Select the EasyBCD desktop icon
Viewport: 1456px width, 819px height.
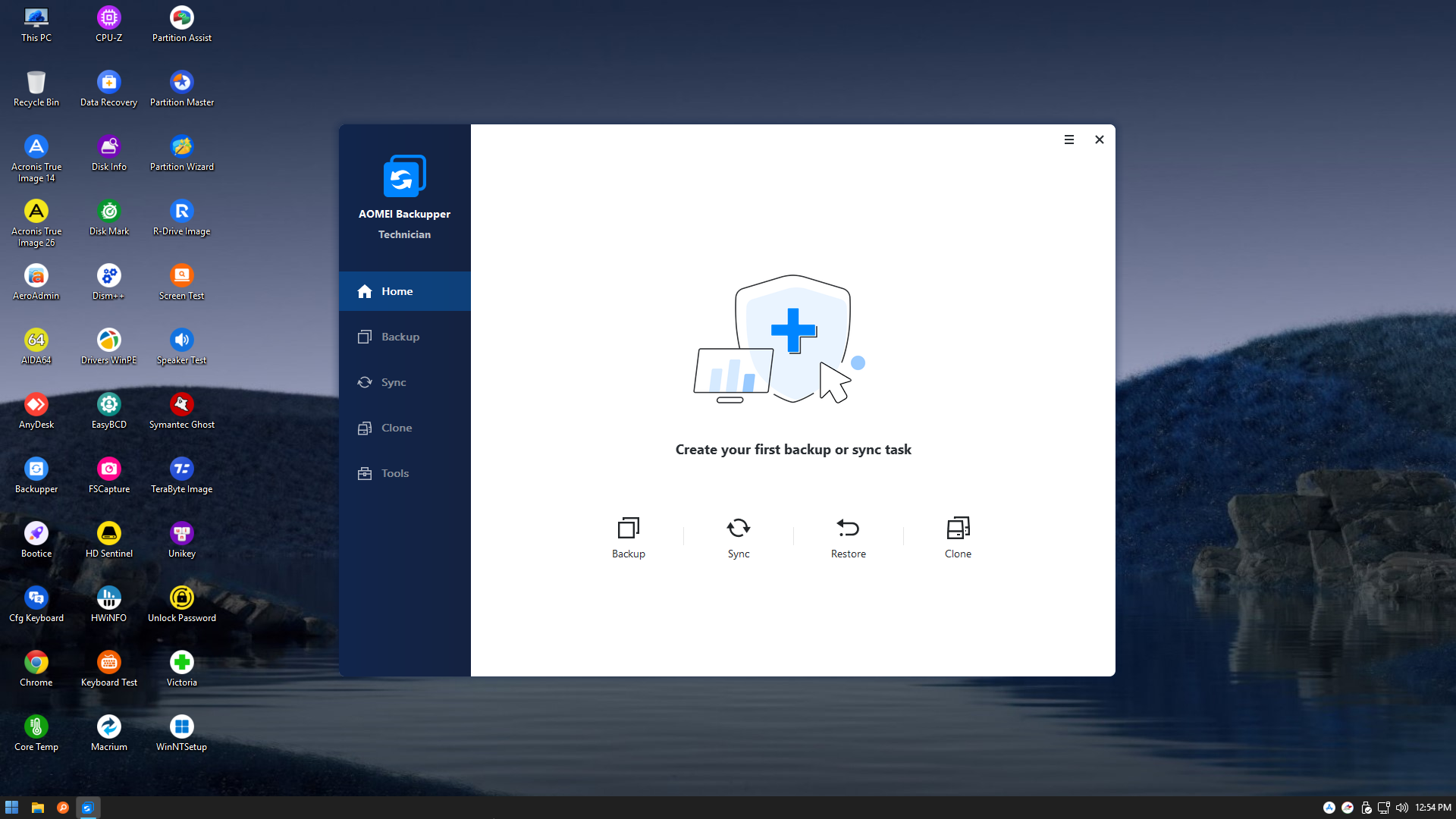(x=109, y=411)
